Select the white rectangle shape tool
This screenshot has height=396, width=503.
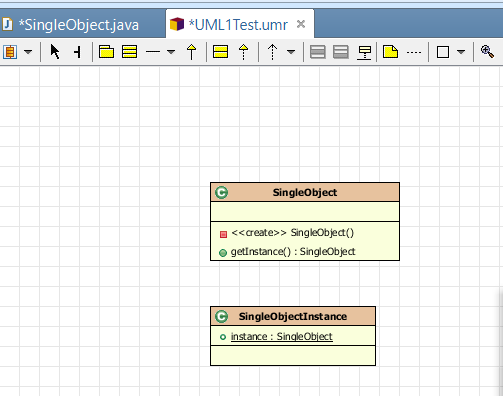coord(443,52)
